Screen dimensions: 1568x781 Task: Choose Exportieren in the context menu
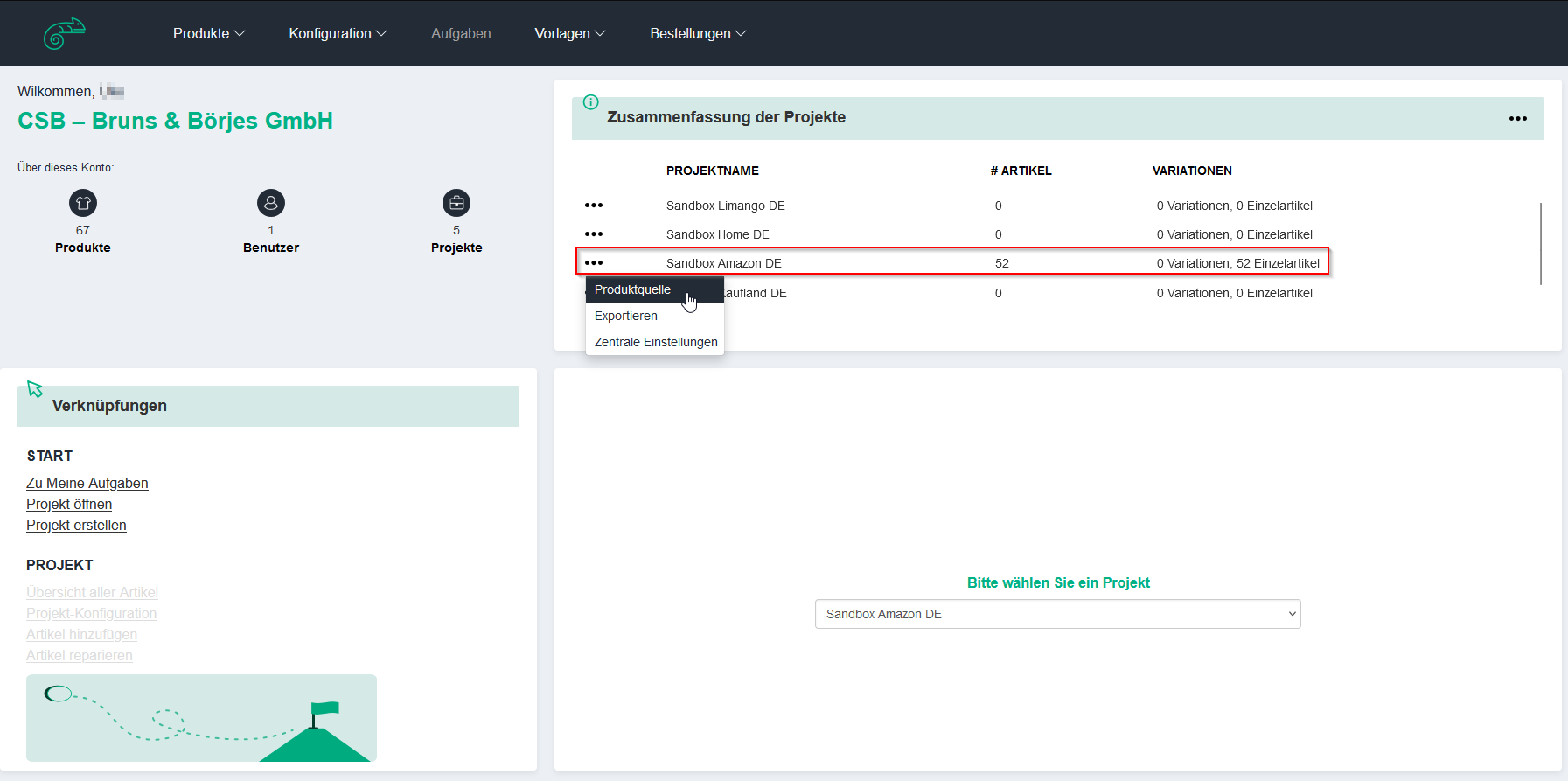tap(655, 316)
